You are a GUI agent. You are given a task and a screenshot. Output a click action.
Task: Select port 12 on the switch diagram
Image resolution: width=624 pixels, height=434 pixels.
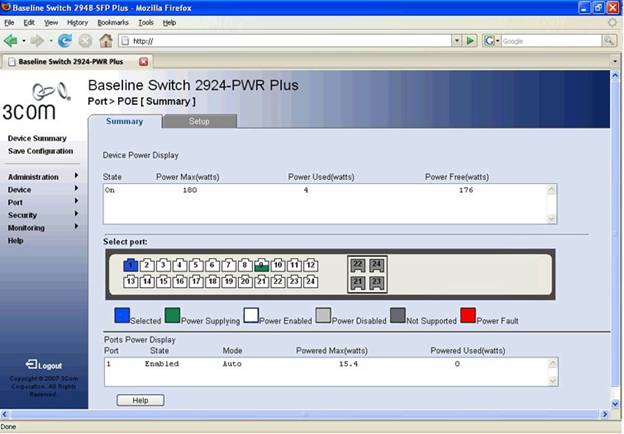click(x=311, y=265)
